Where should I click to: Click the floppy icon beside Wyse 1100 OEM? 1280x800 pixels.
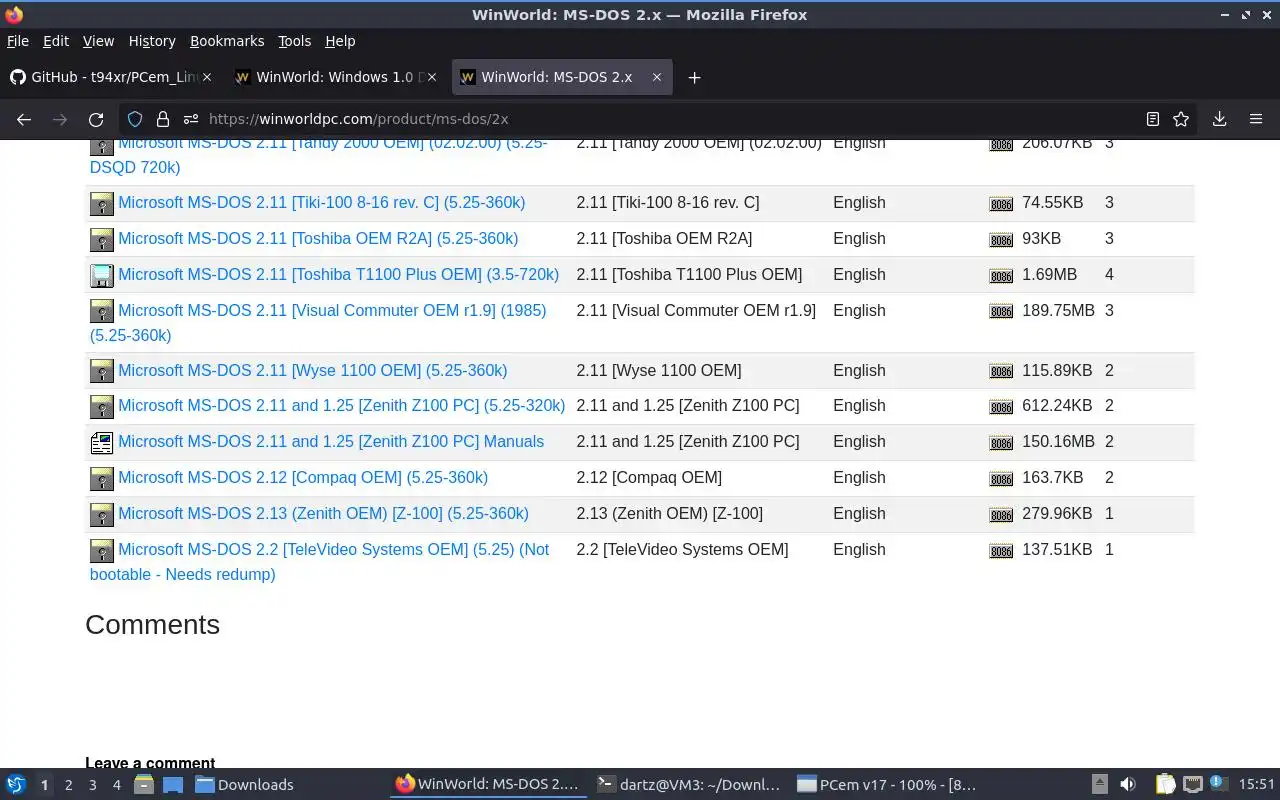pyautogui.click(x=102, y=371)
